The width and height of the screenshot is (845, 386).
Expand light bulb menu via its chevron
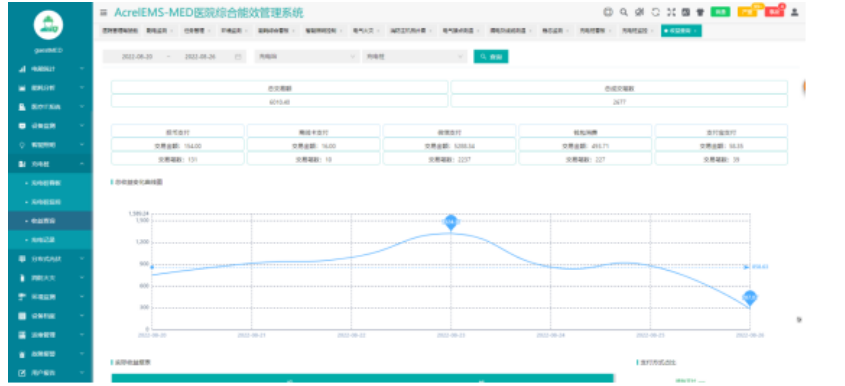pos(82,145)
